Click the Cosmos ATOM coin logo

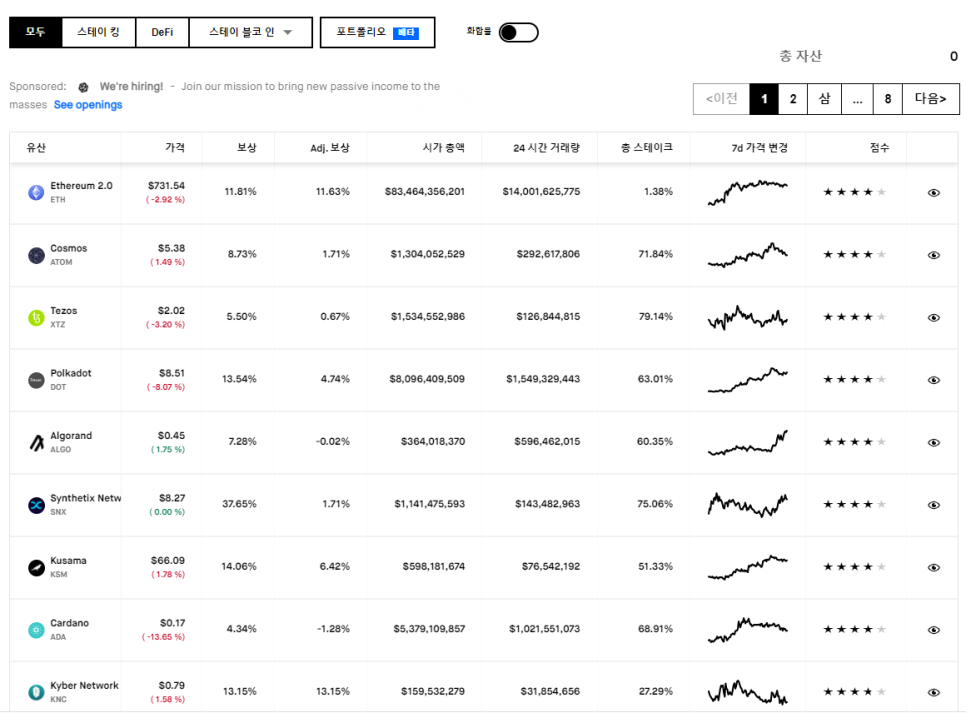[36, 255]
